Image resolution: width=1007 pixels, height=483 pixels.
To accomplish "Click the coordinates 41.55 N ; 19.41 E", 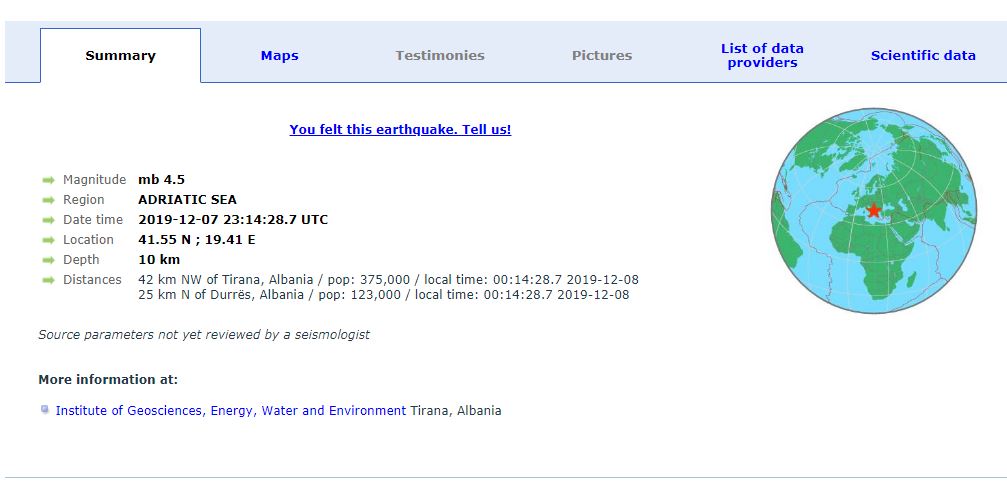I will [x=196, y=240].
